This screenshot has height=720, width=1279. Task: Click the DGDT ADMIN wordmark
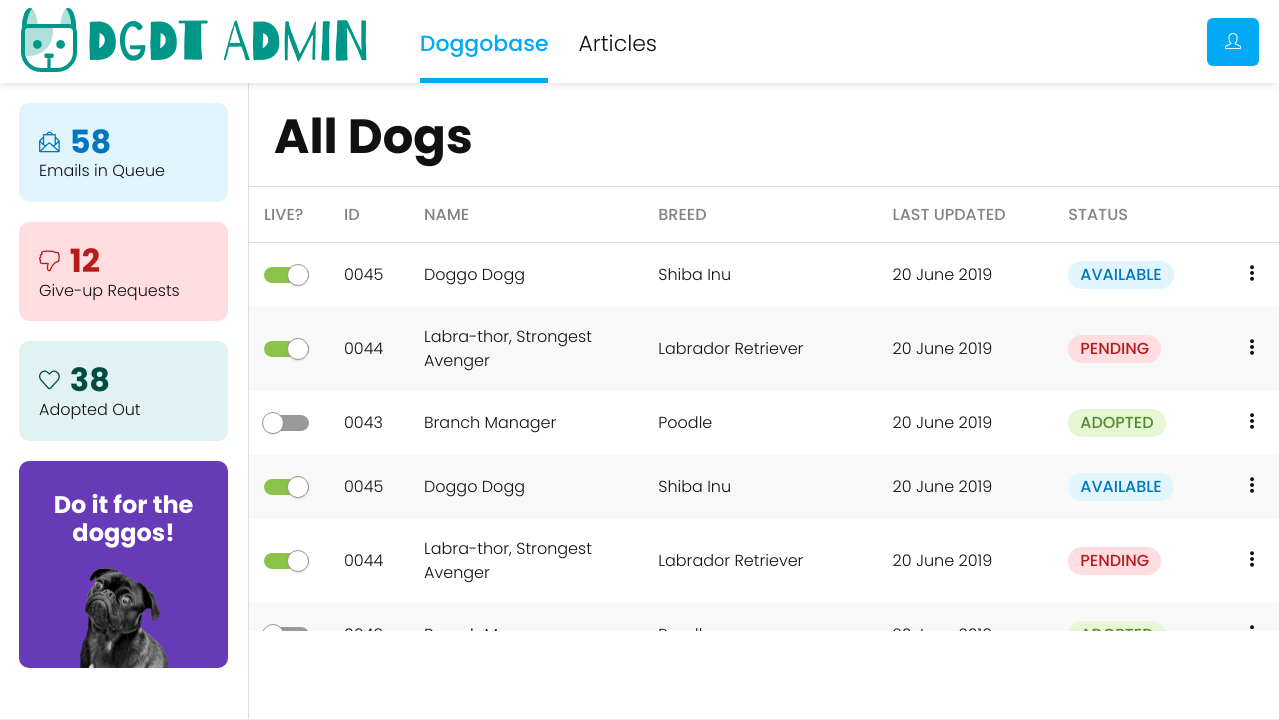pos(227,41)
